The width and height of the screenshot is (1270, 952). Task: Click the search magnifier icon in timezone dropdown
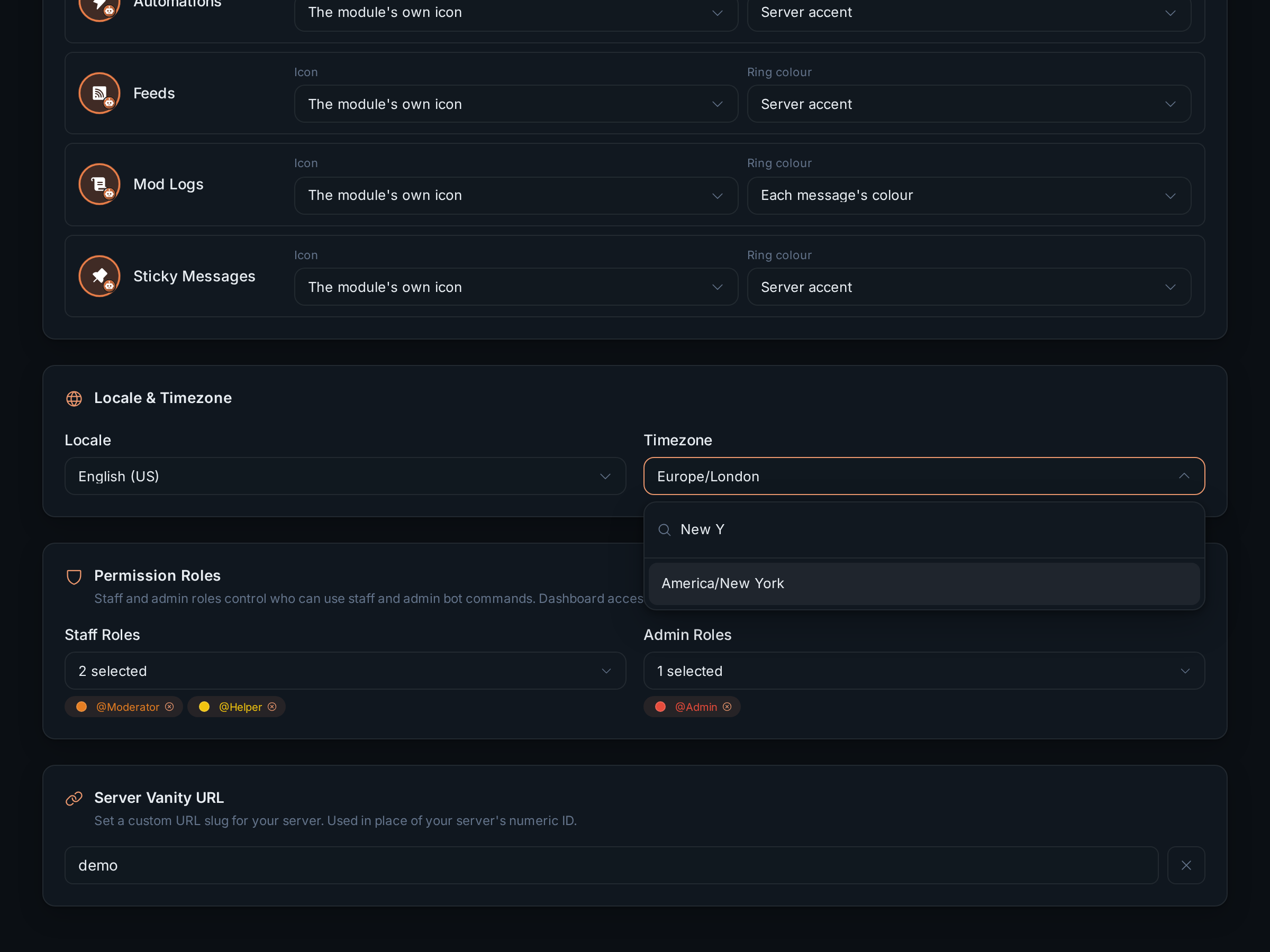coord(664,529)
